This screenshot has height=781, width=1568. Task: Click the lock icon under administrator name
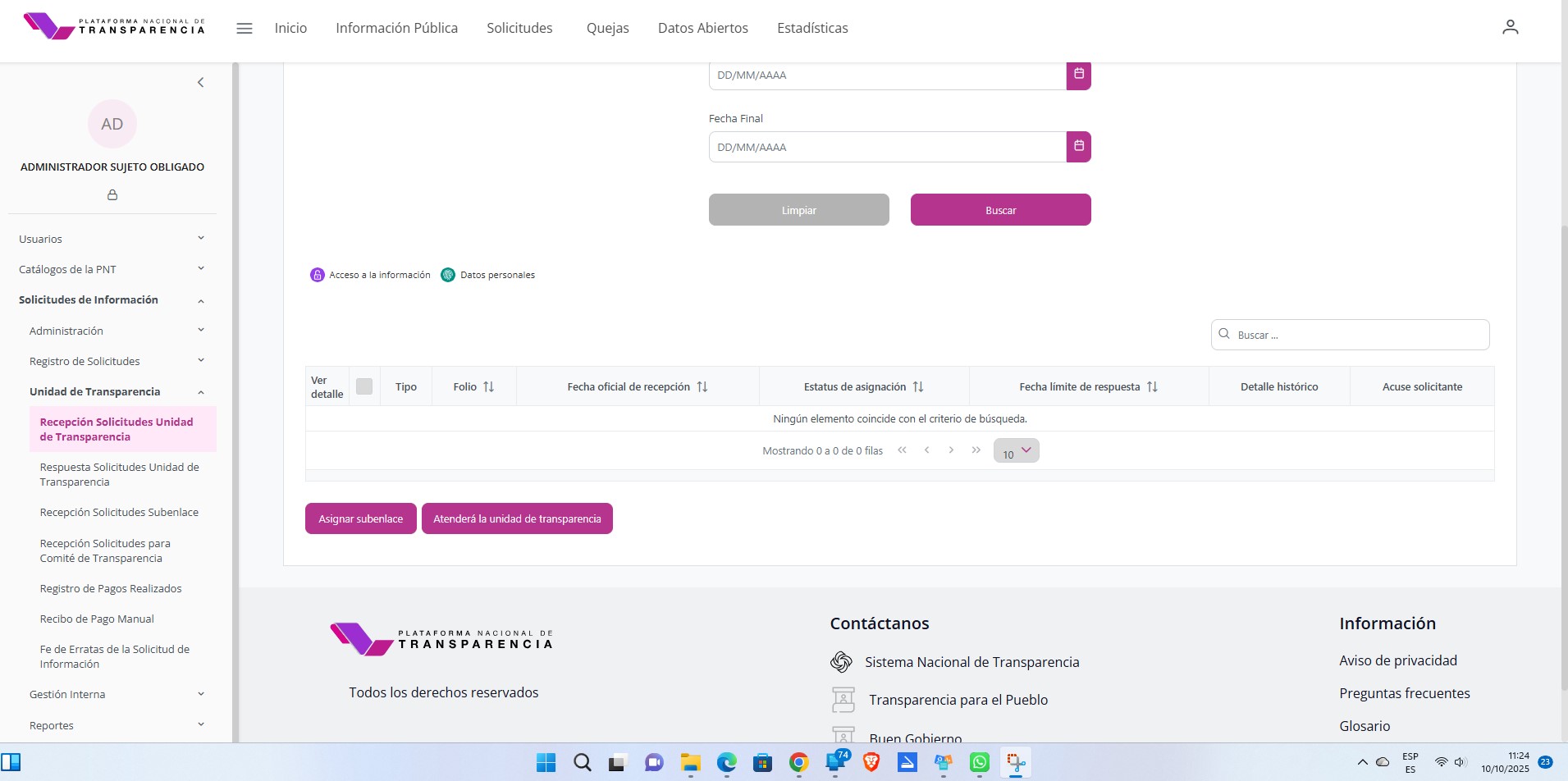pos(112,195)
